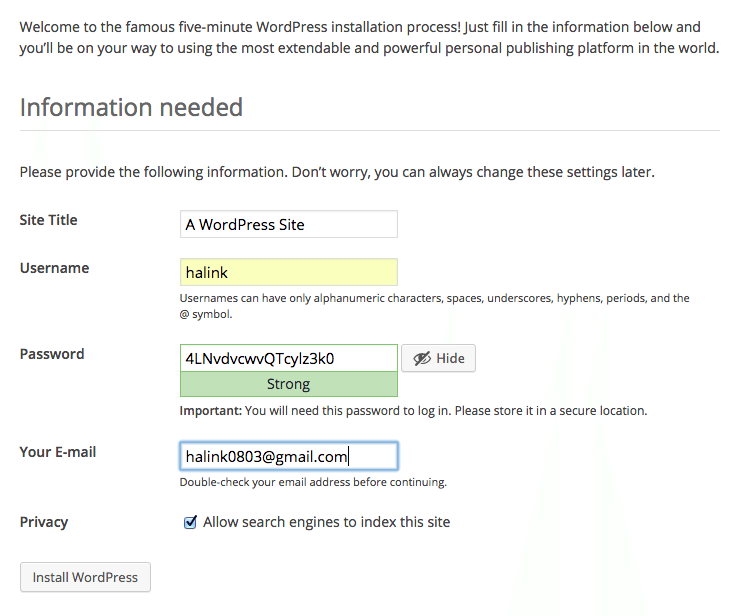The image size is (739, 616).
Task: Click the 'Important: You will need this password' note
Action: pyautogui.click(x=413, y=411)
